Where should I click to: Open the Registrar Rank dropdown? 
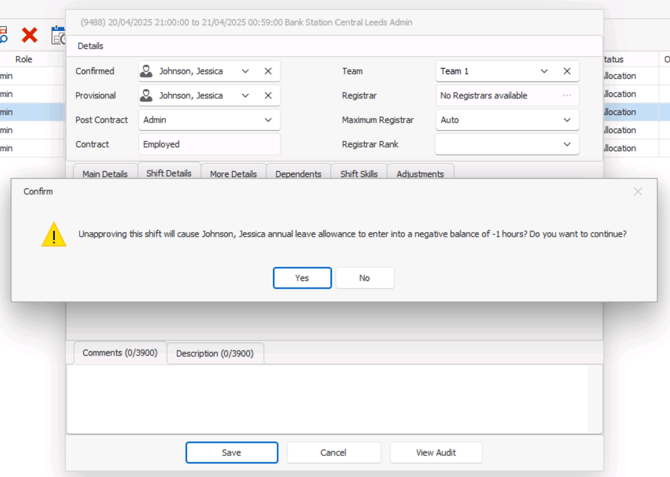[x=567, y=144]
